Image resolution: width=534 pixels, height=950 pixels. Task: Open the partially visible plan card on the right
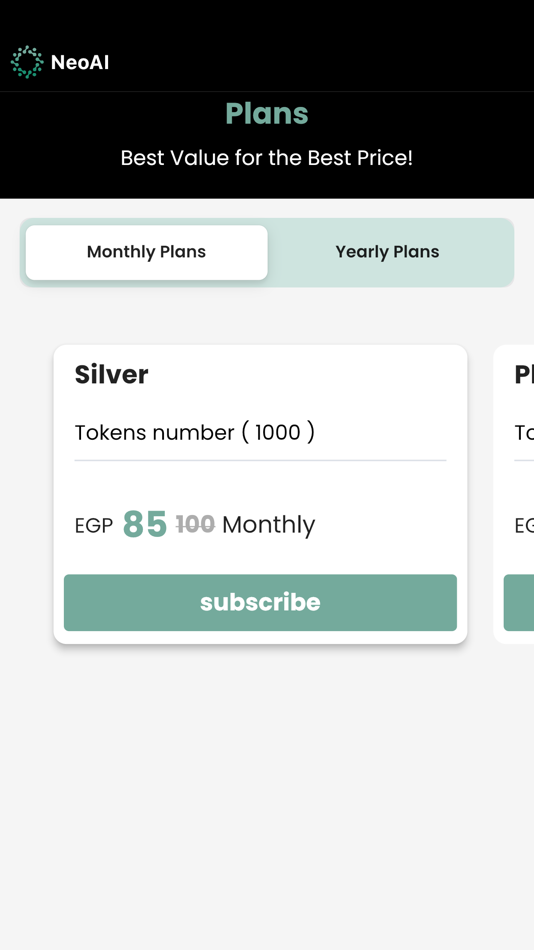514,494
